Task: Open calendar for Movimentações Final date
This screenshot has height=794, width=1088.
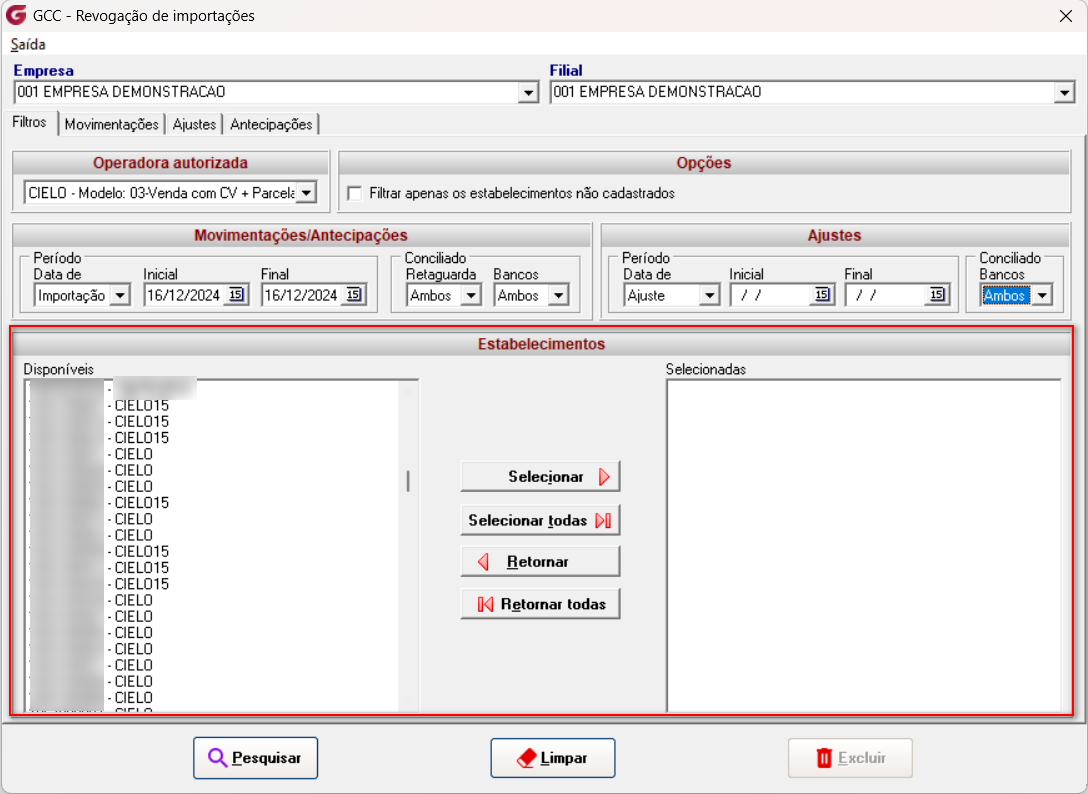Action: point(354,295)
